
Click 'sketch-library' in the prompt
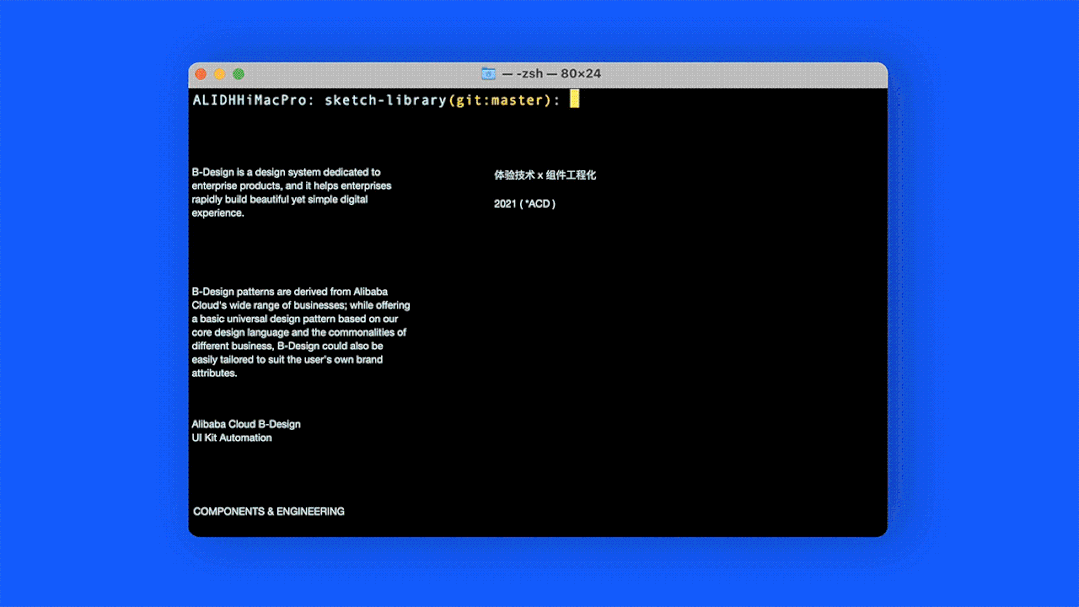[x=385, y=100]
